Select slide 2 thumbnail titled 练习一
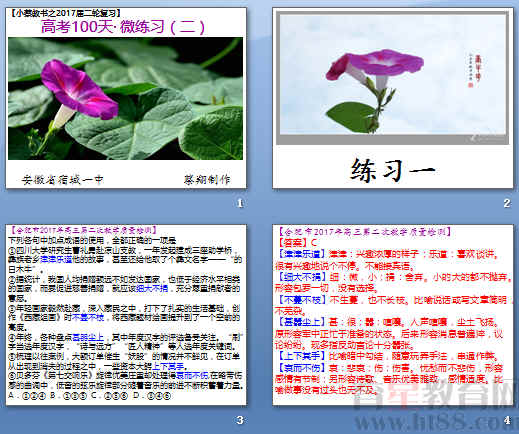Viewport: 519px width, 434px height. point(393,98)
